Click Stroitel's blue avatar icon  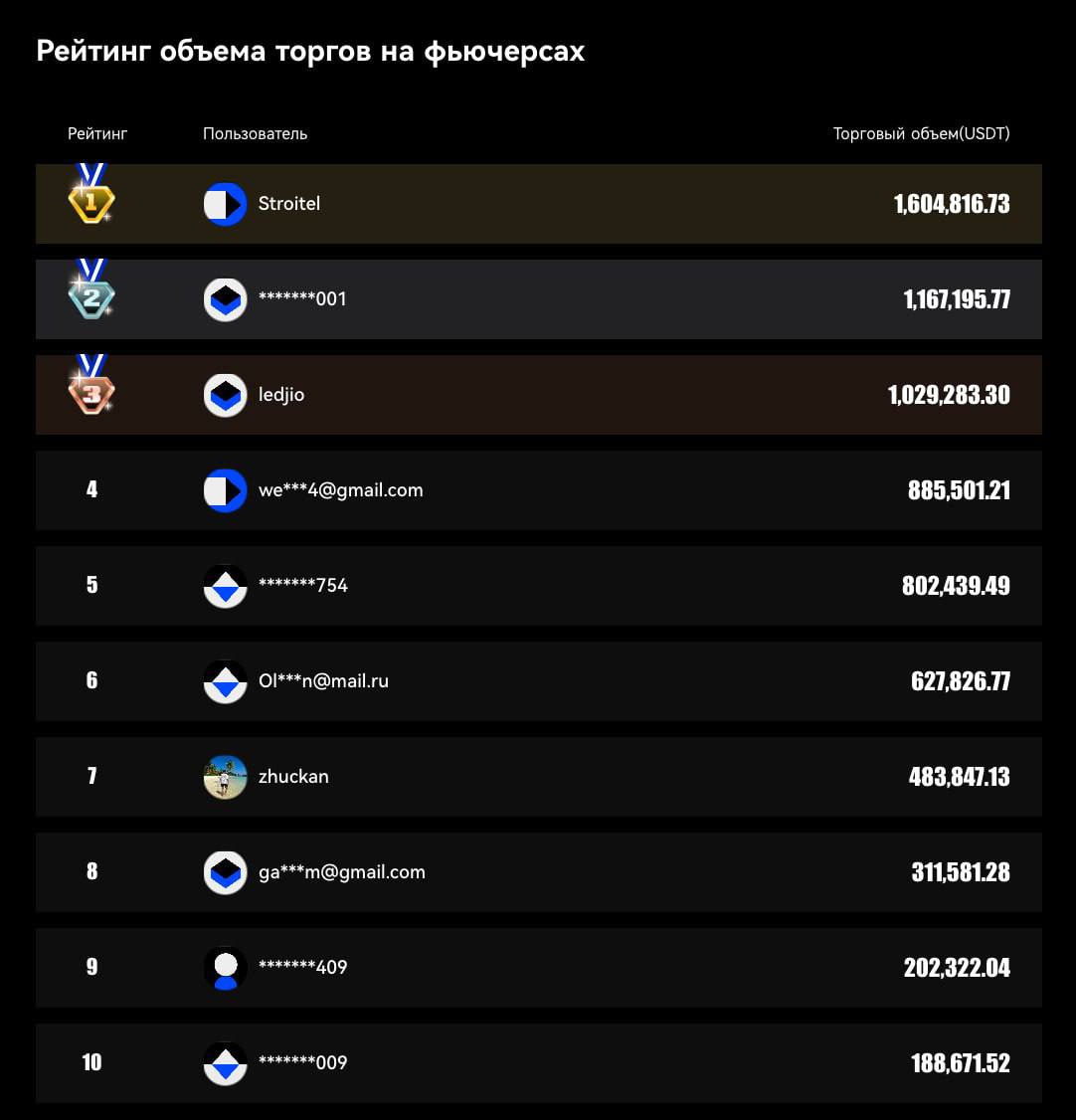(x=225, y=204)
